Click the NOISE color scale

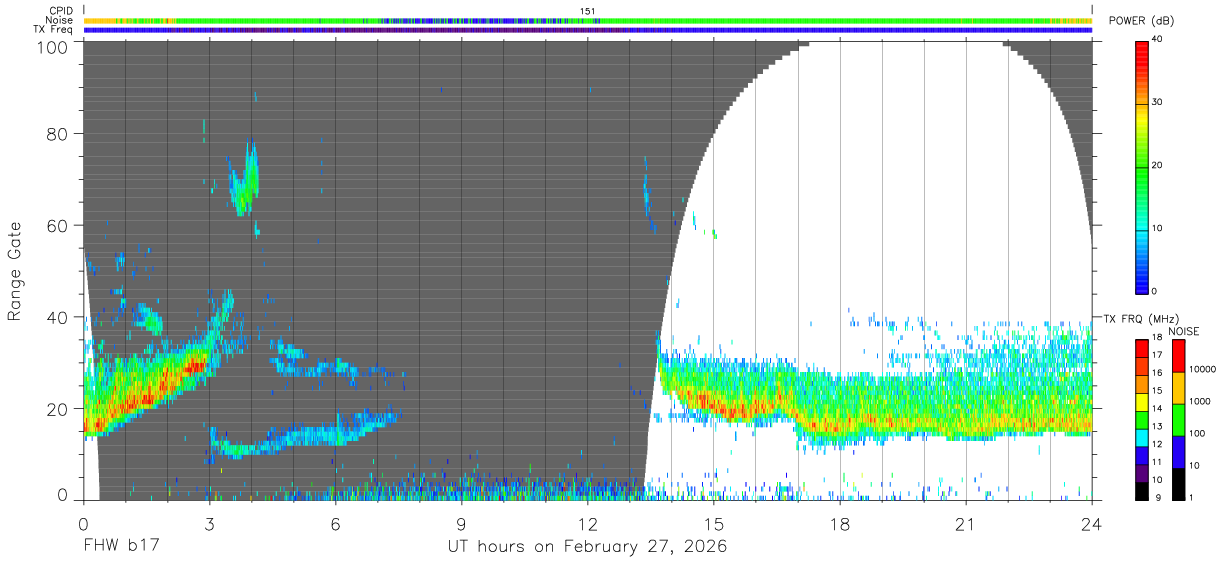(1179, 419)
